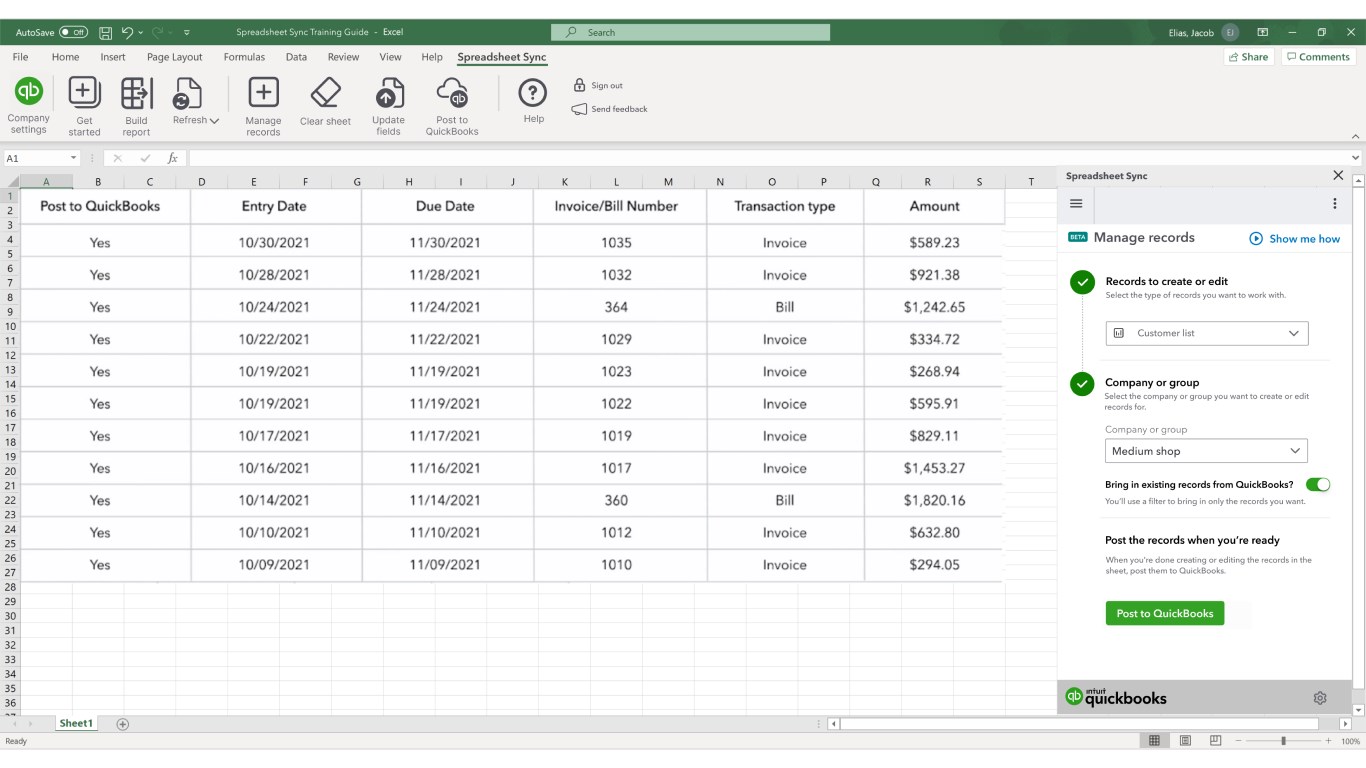Select the Sheet1 tab
The image size is (1366, 768).
click(76, 723)
